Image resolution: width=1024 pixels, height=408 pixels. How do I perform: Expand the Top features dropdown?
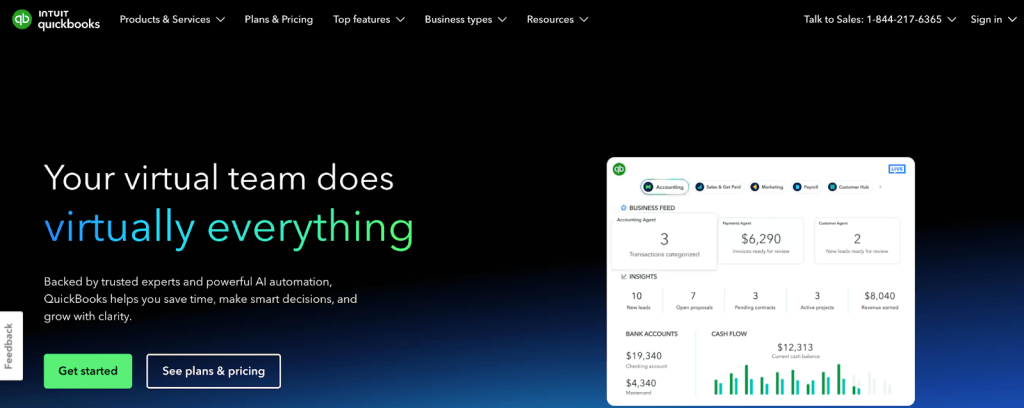pyautogui.click(x=369, y=19)
